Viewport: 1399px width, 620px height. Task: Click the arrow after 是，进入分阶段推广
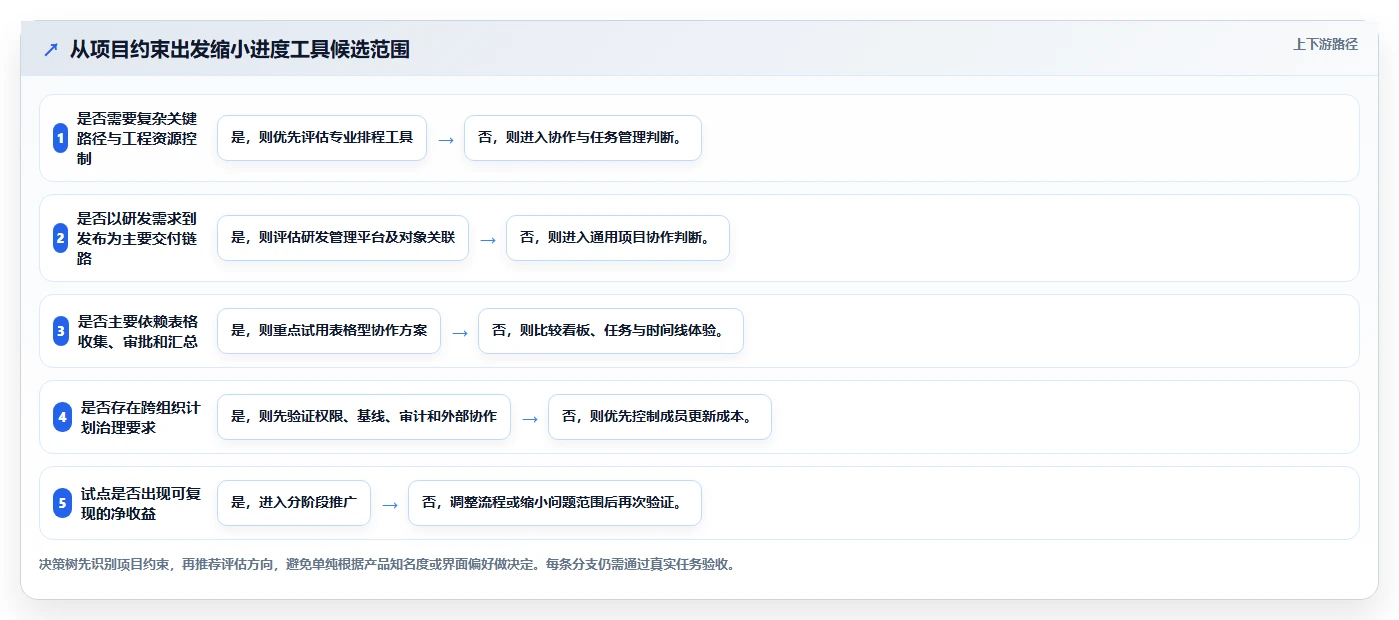pos(390,505)
